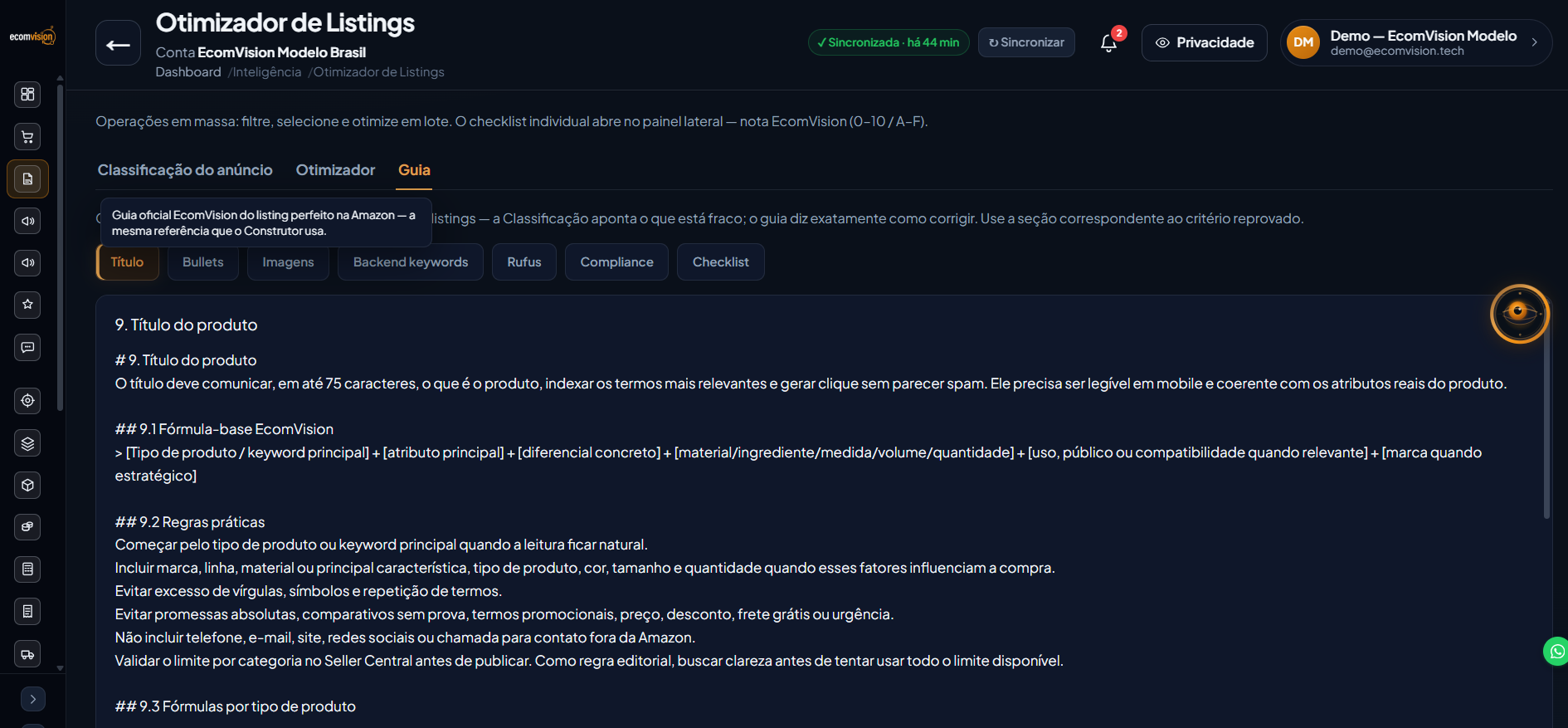Go back using the arrow button

pos(118,43)
